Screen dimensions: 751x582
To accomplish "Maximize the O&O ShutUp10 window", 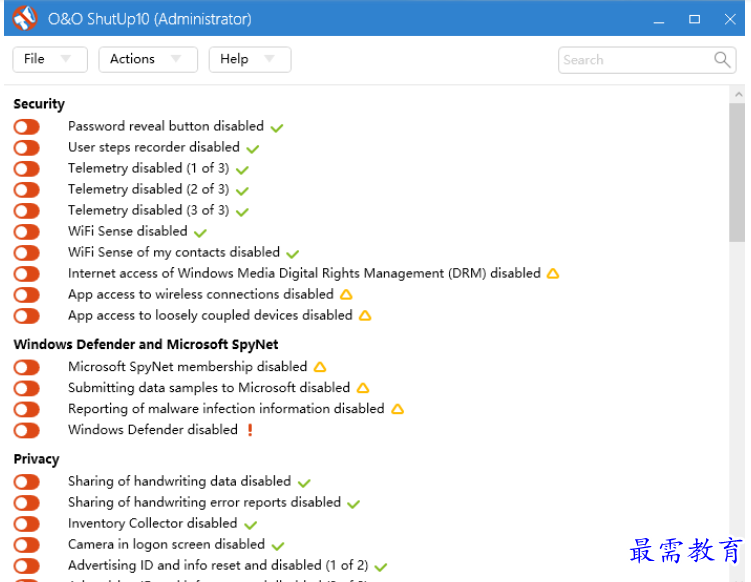I will (694, 20).
